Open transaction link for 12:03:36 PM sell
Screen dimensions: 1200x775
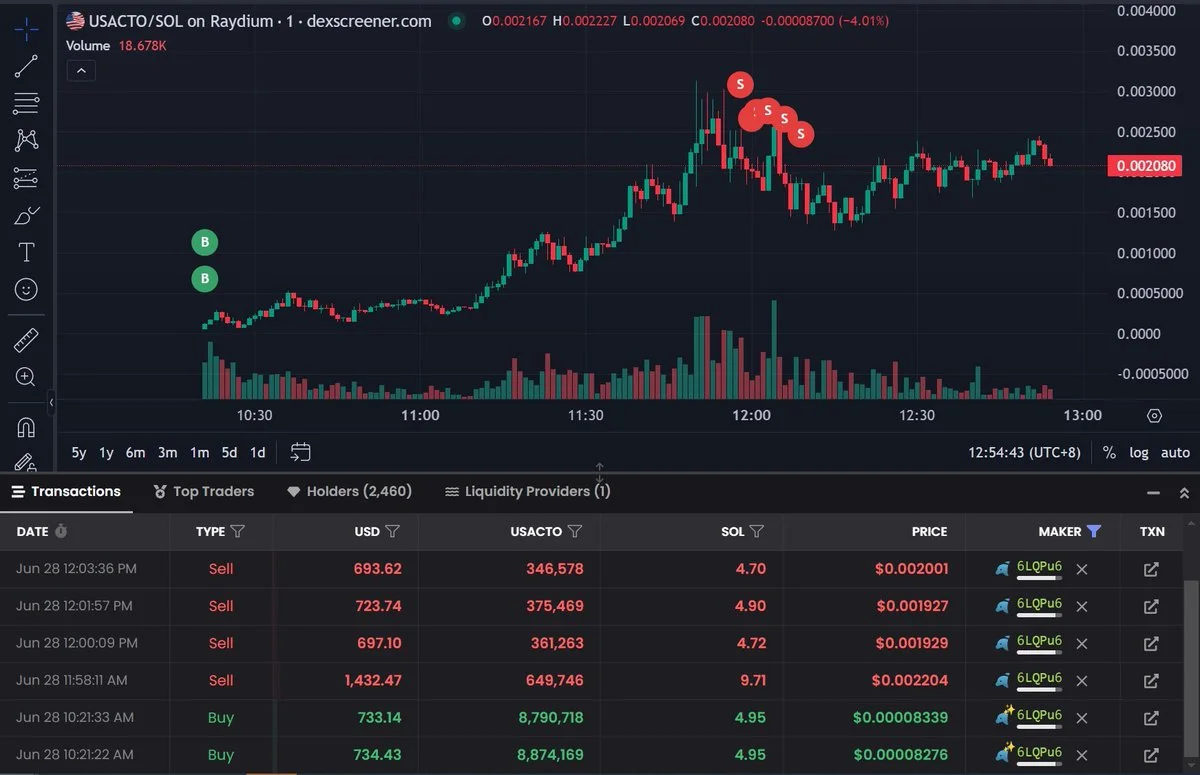click(1151, 569)
